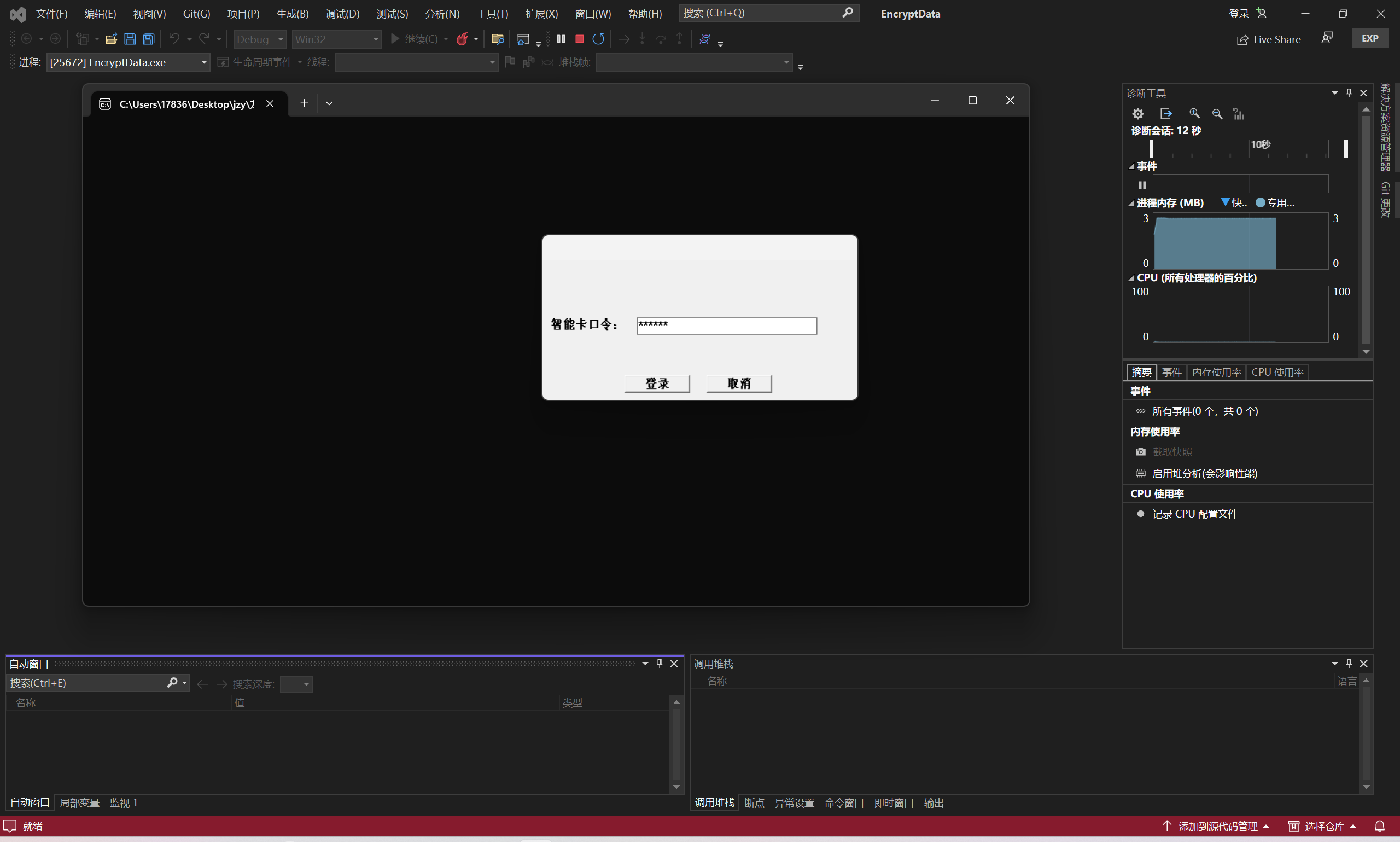Click the Show Next Statement arrow icon
This screenshot has height=842, width=1400.
point(624,39)
